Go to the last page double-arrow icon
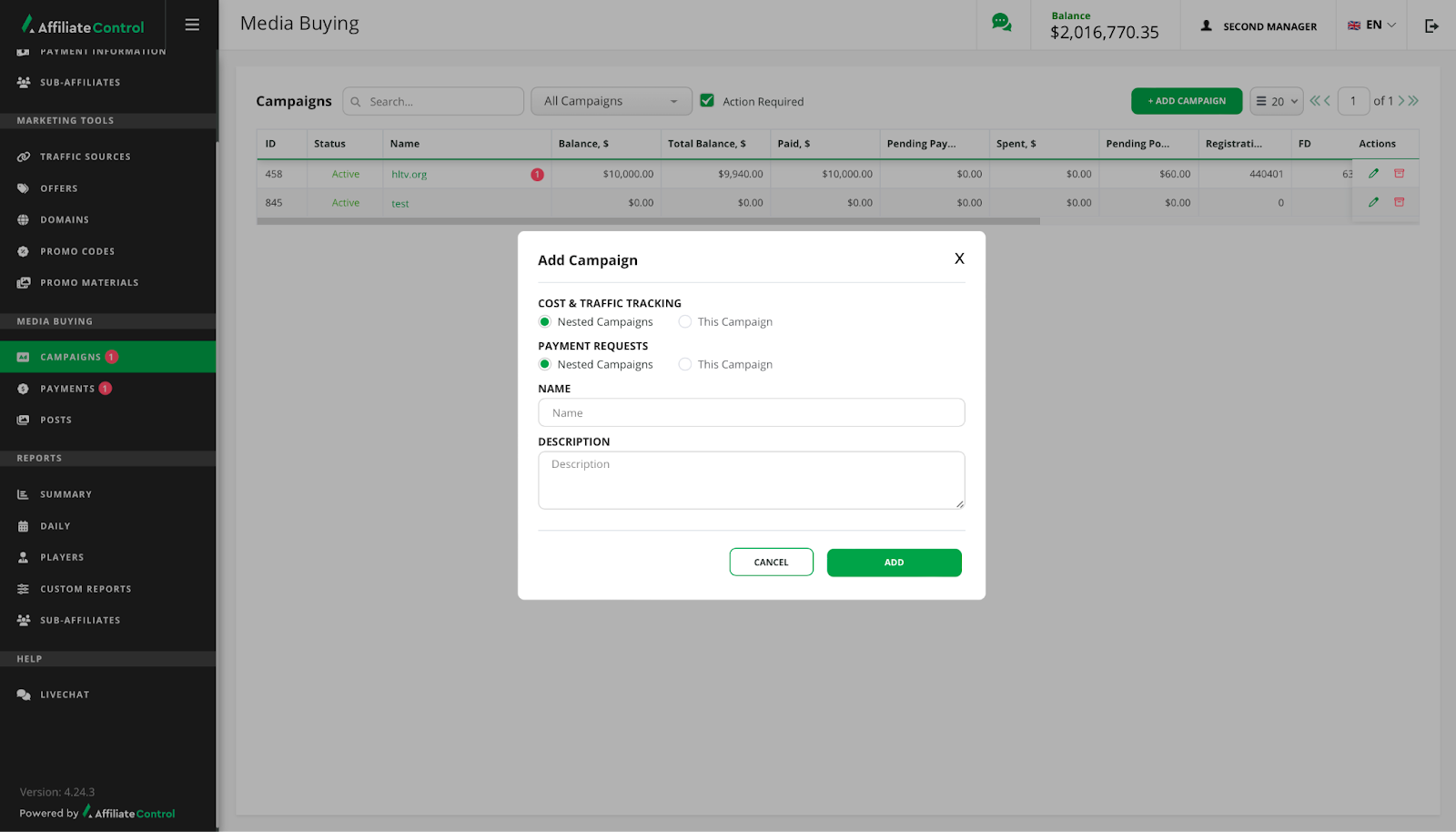The image size is (1456, 832). (1413, 101)
